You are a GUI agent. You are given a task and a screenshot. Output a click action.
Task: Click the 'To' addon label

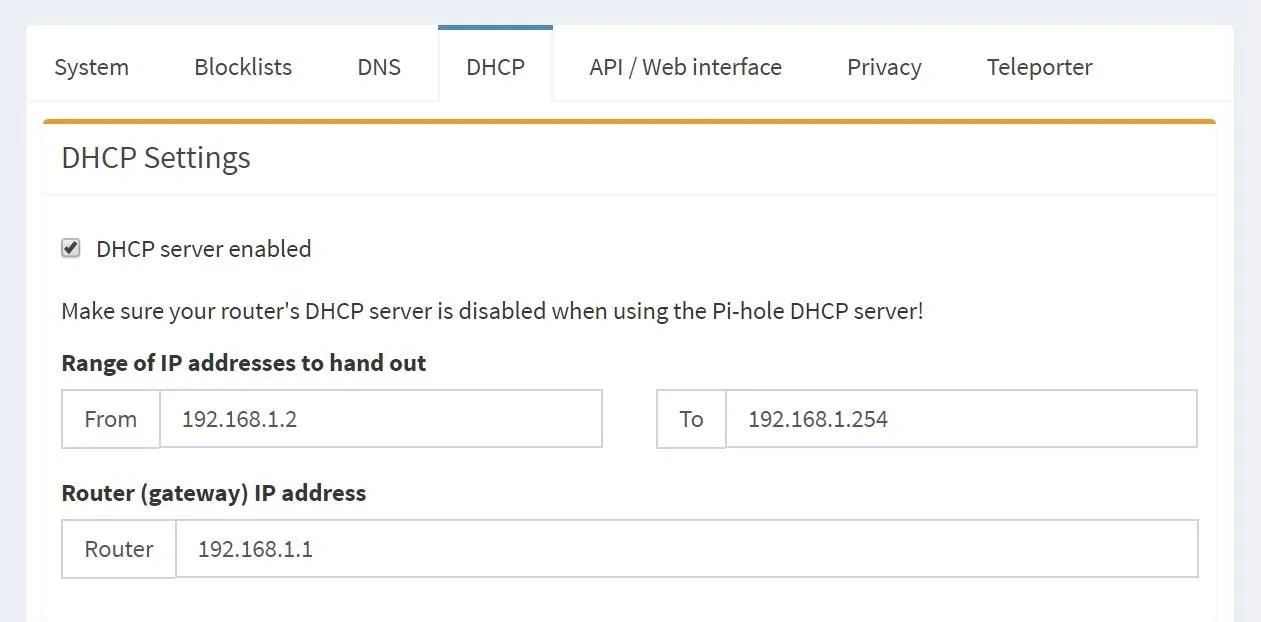[x=691, y=419]
